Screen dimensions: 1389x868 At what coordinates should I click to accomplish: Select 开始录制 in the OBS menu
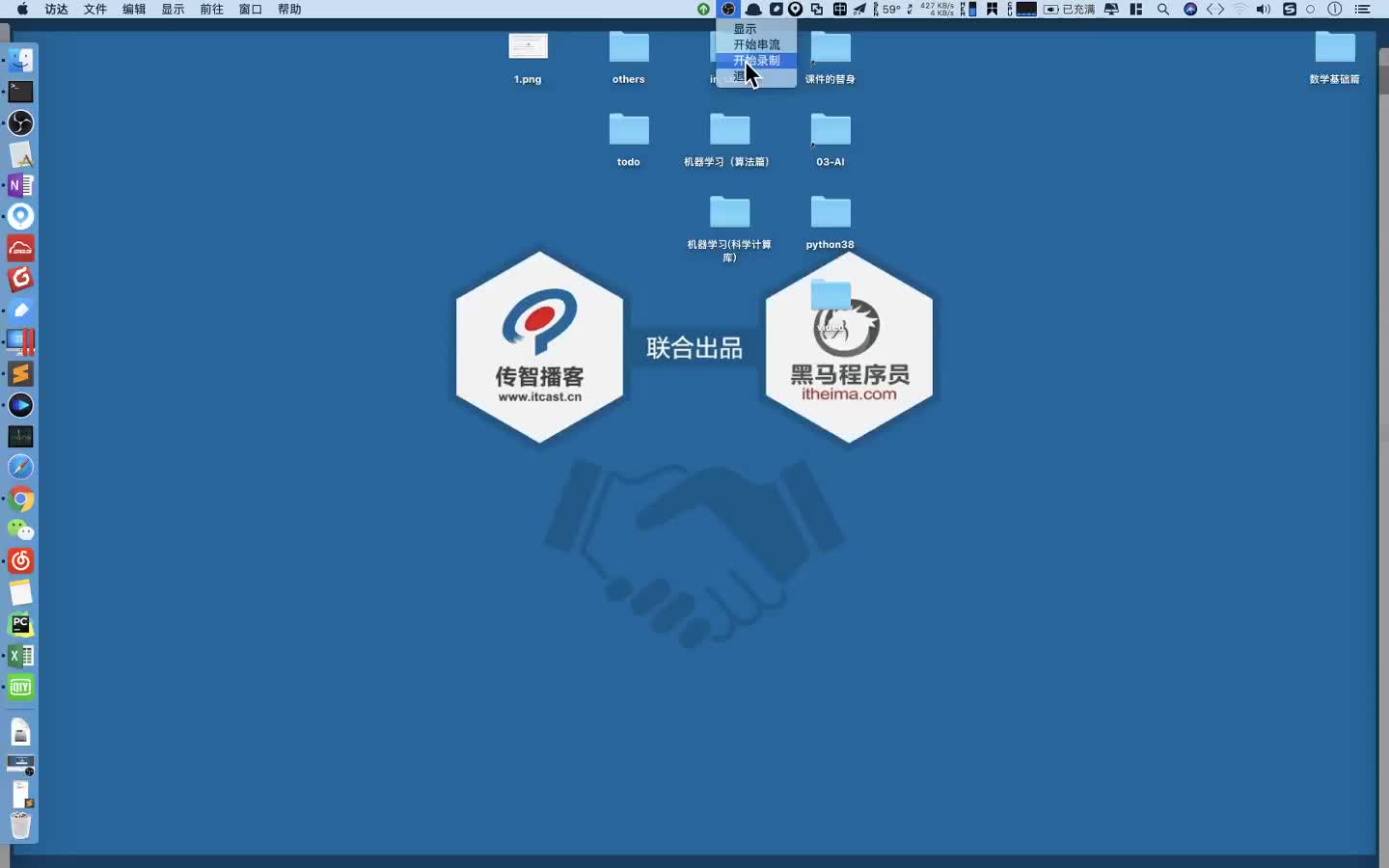click(756, 60)
